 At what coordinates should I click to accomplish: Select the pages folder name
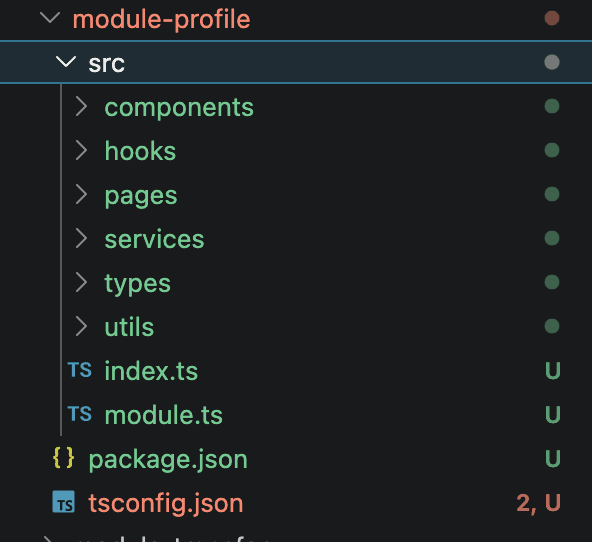coord(141,196)
